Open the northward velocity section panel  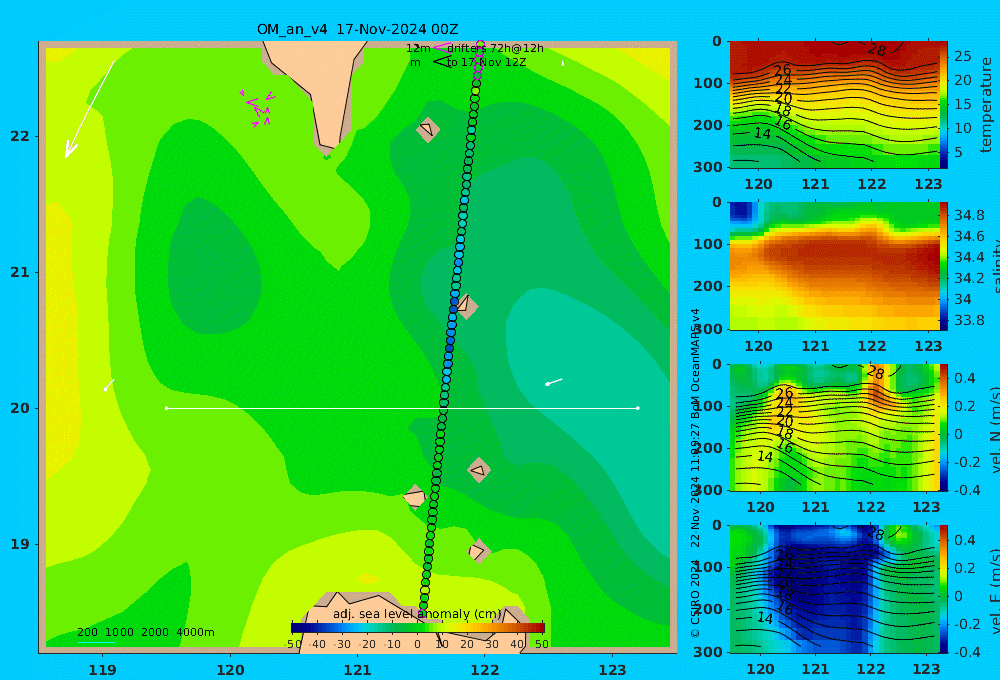pos(834,427)
